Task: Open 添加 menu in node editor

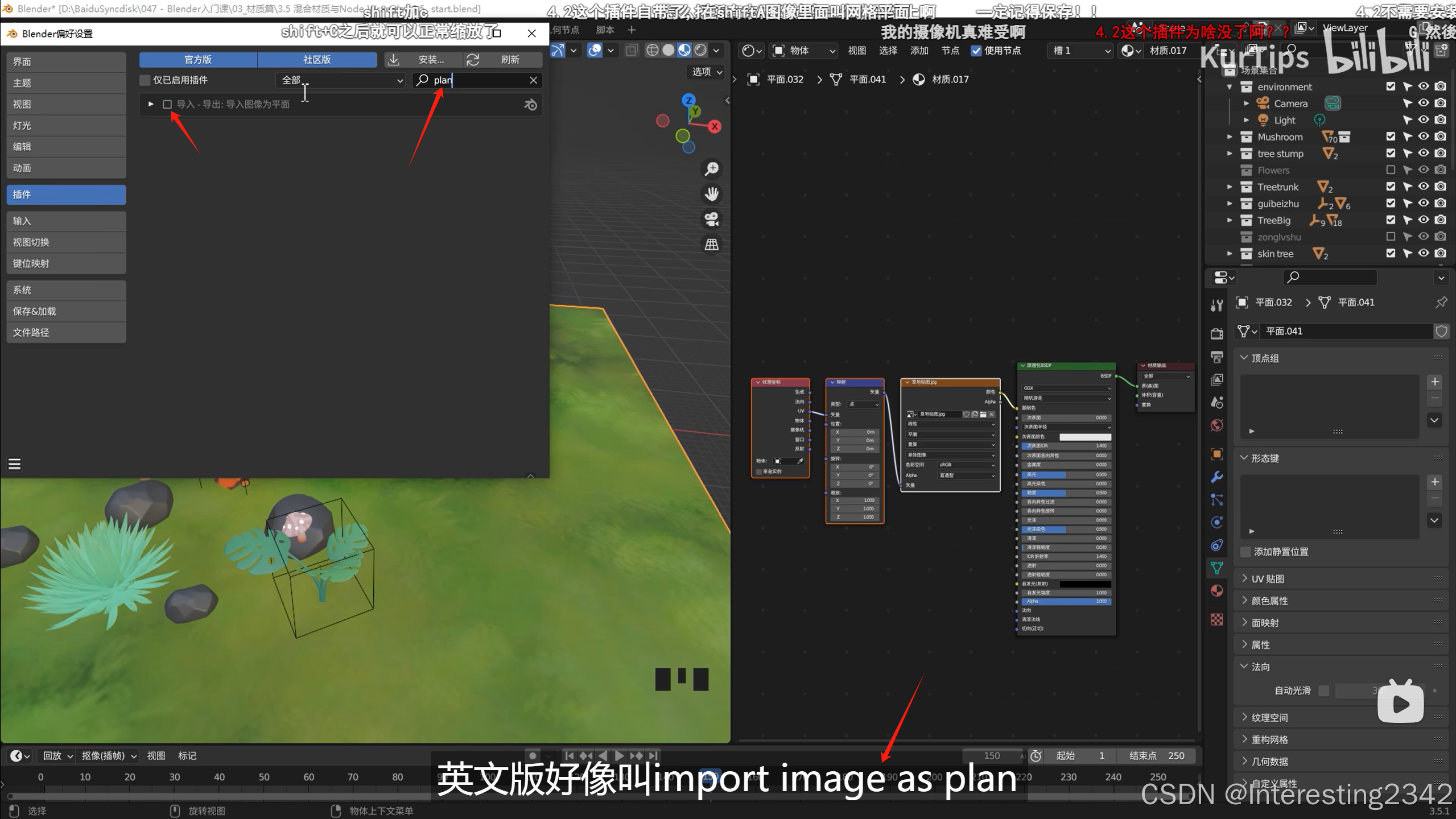Action: (918, 51)
